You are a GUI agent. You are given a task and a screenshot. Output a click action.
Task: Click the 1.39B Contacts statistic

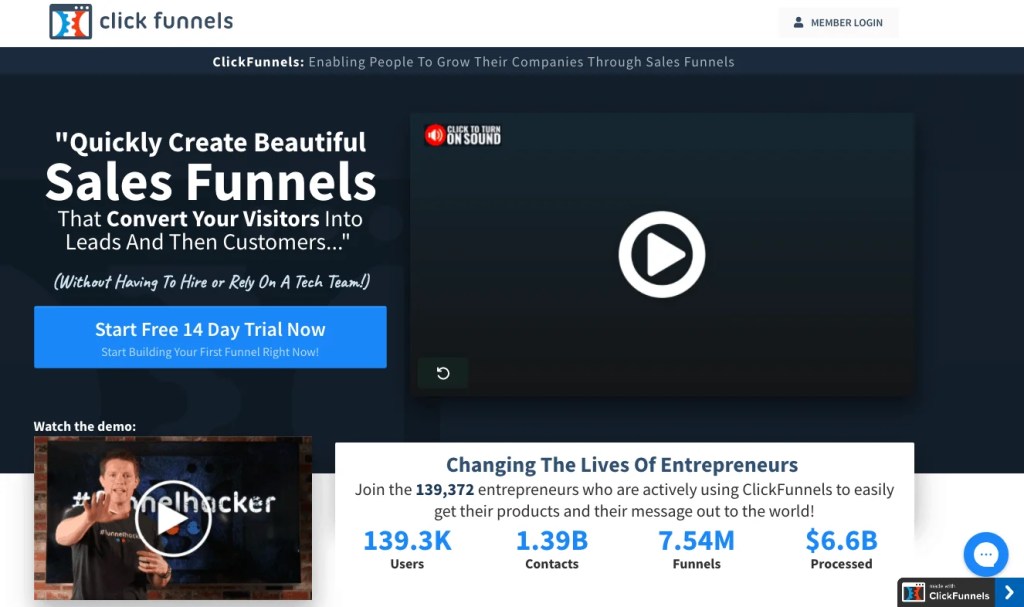click(x=552, y=550)
